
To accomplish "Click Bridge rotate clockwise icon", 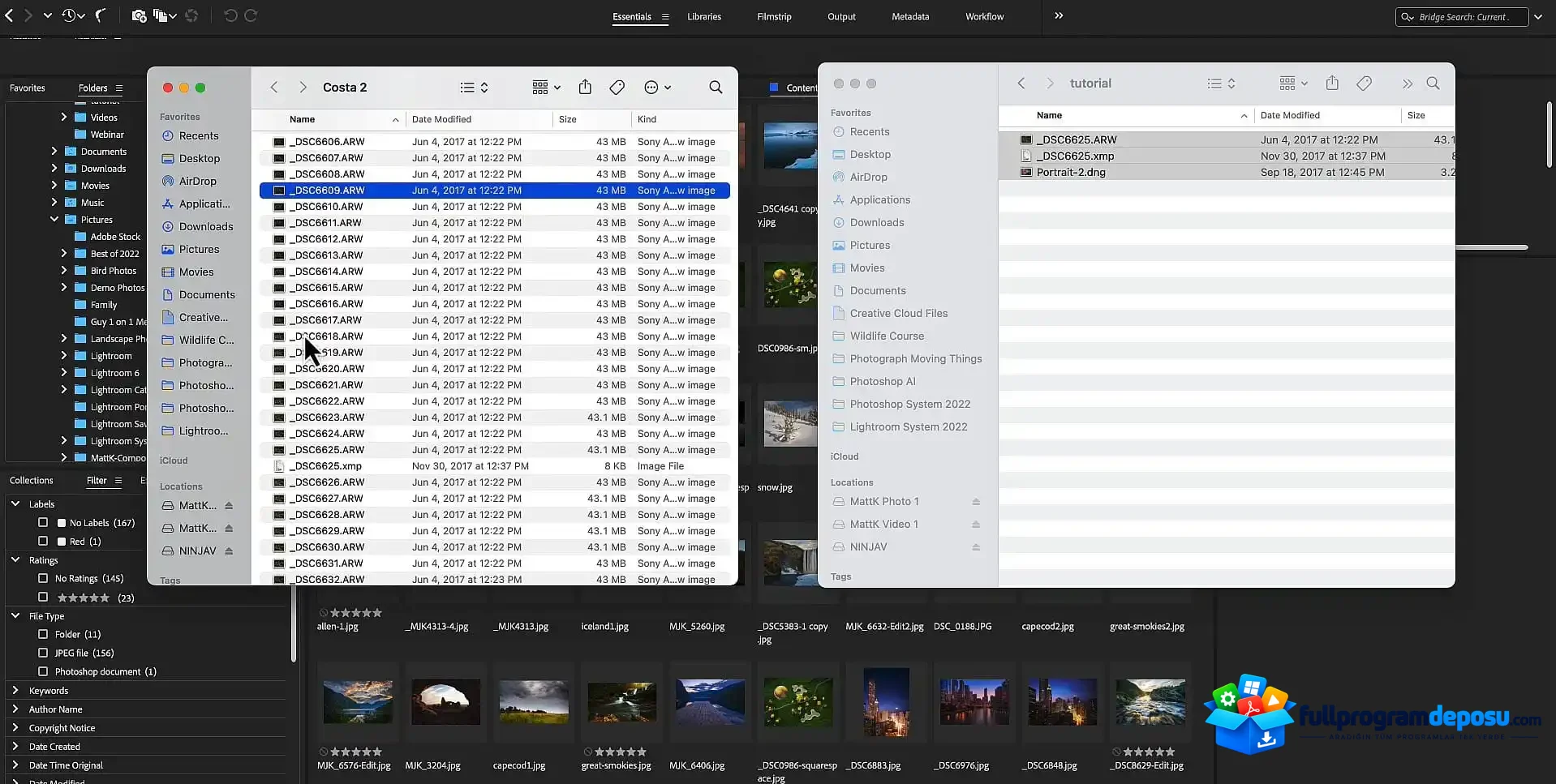I will pyautogui.click(x=251, y=15).
